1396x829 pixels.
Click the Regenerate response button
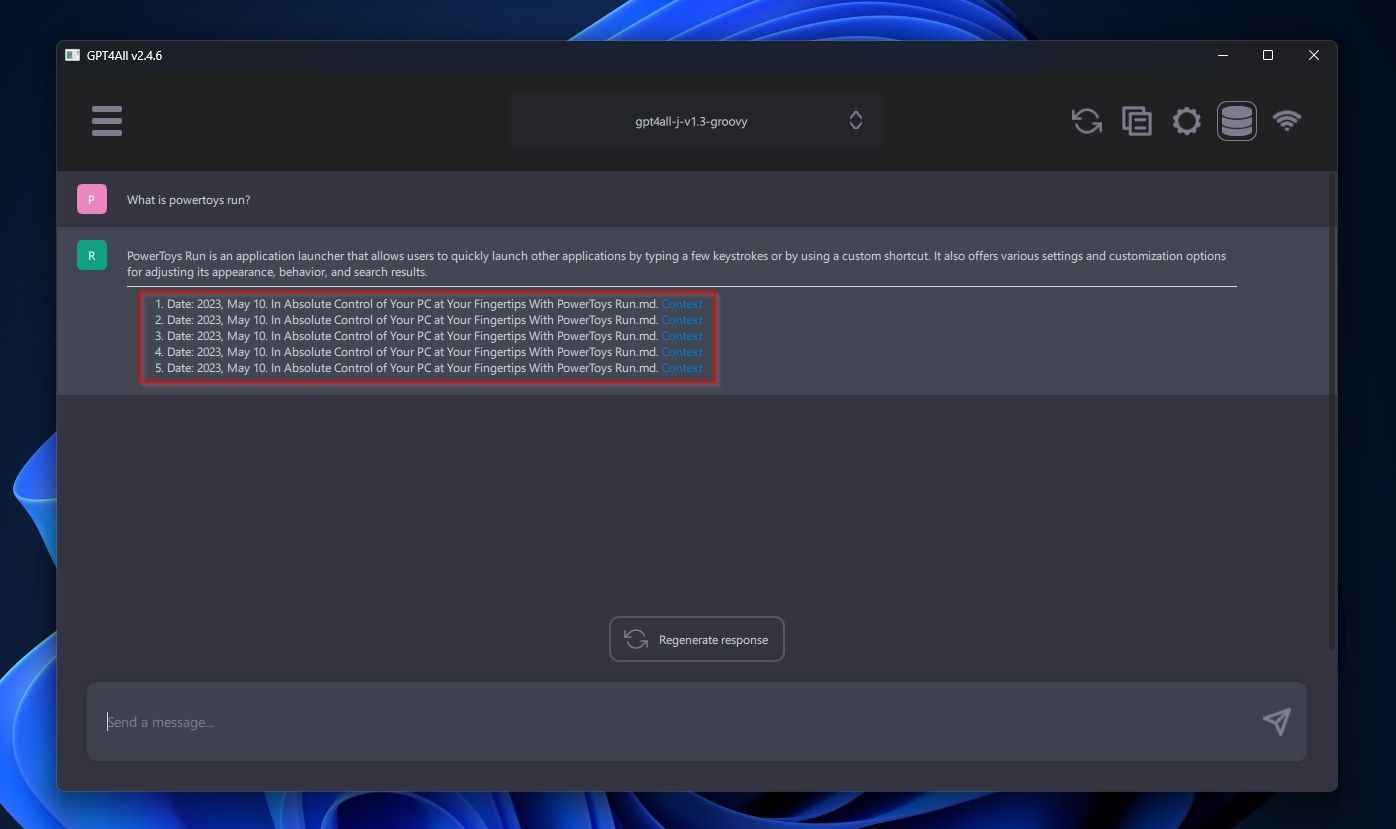point(696,639)
